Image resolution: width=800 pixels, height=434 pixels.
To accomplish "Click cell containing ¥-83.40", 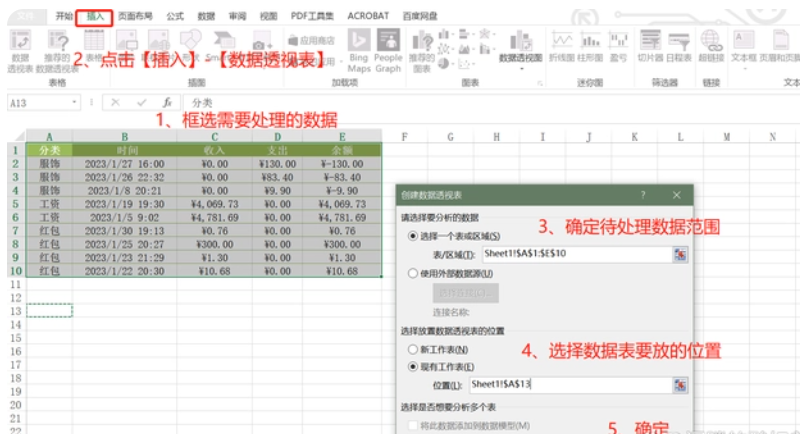I will tap(342, 177).
